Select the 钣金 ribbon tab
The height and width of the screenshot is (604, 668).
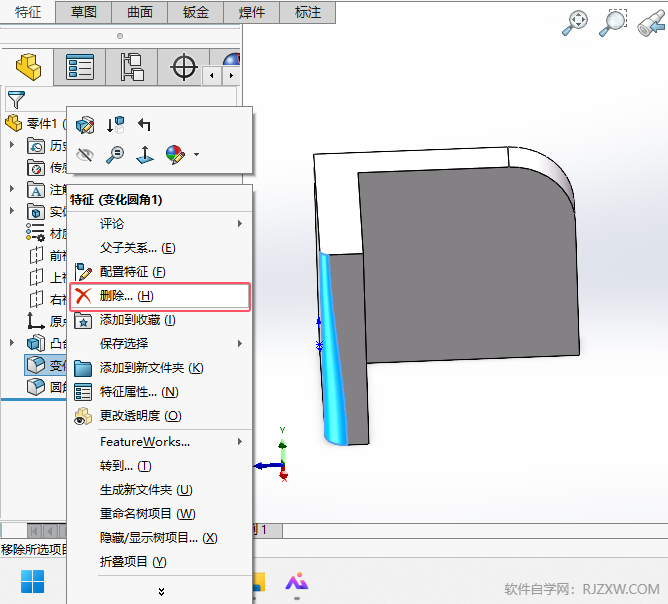[x=196, y=12]
